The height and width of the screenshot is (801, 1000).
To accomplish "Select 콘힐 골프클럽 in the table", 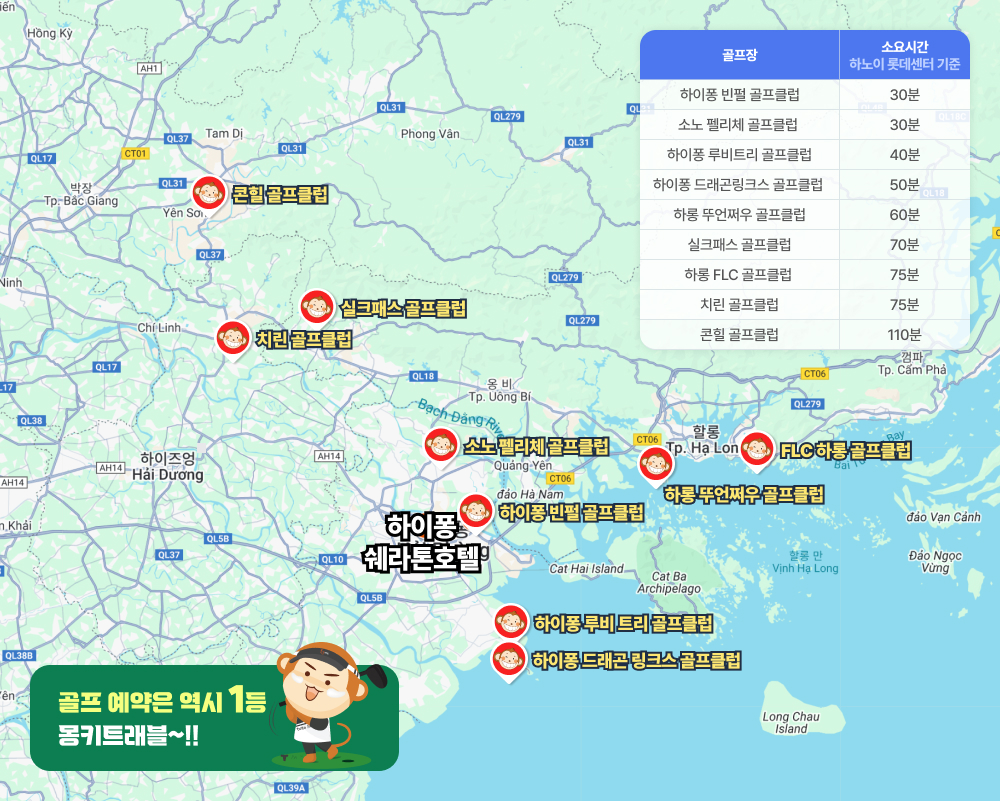I will pos(740,334).
